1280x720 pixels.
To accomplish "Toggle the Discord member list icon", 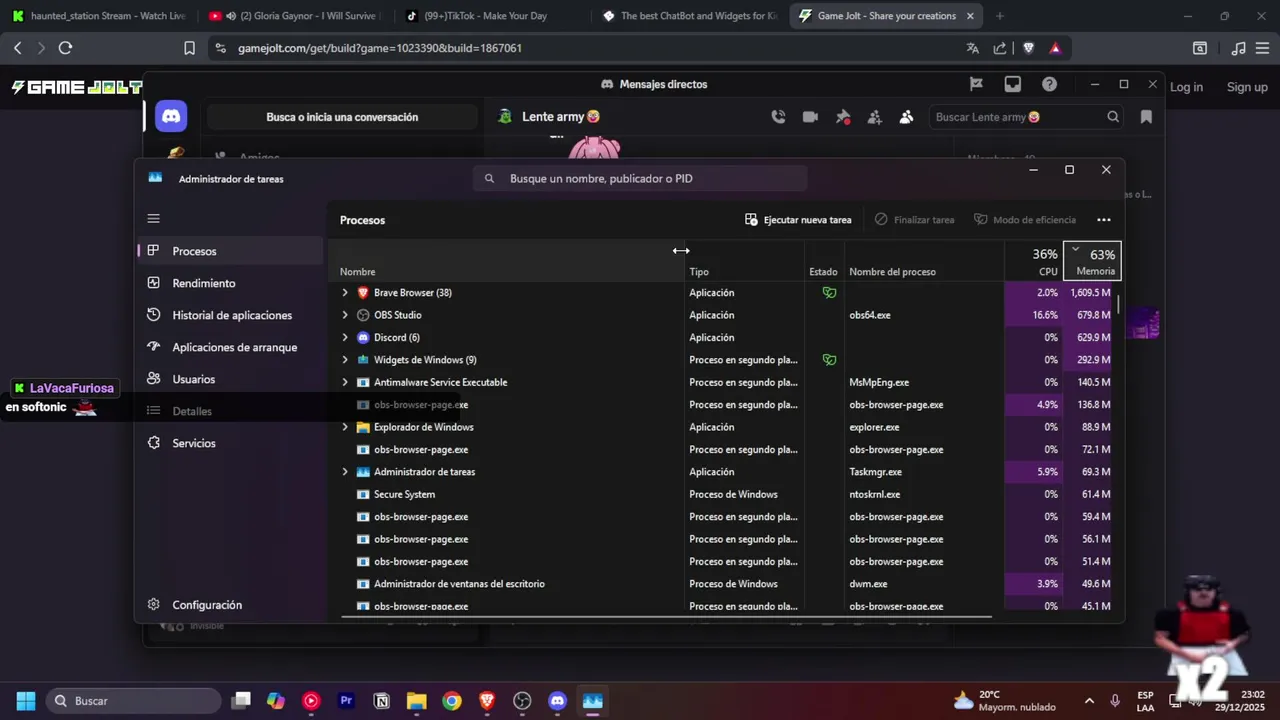I will tap(906, 117).
